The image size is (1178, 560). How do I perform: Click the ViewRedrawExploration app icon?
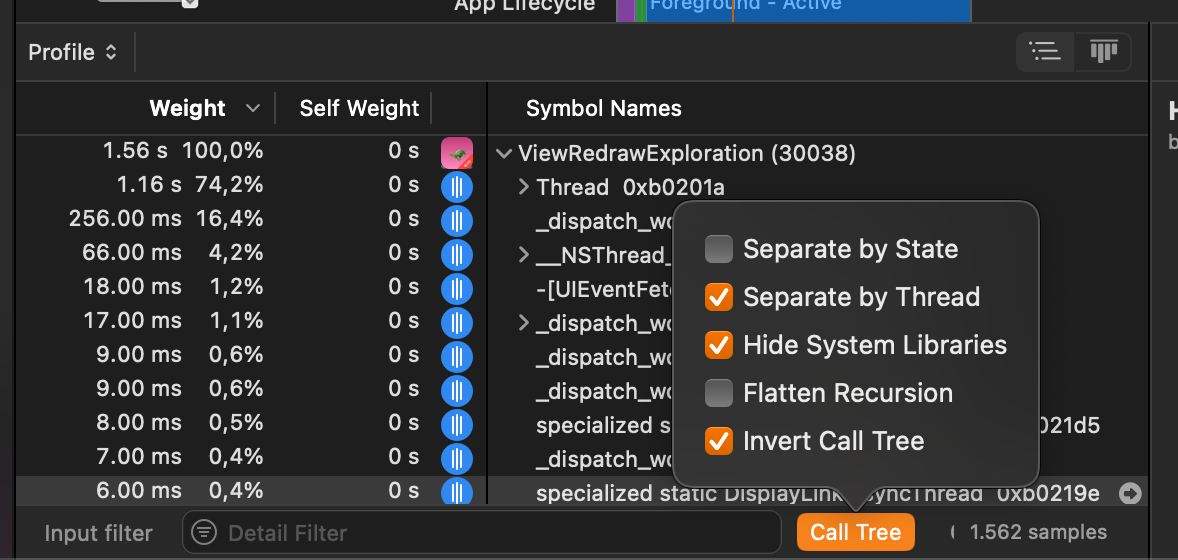pos(457,153)
